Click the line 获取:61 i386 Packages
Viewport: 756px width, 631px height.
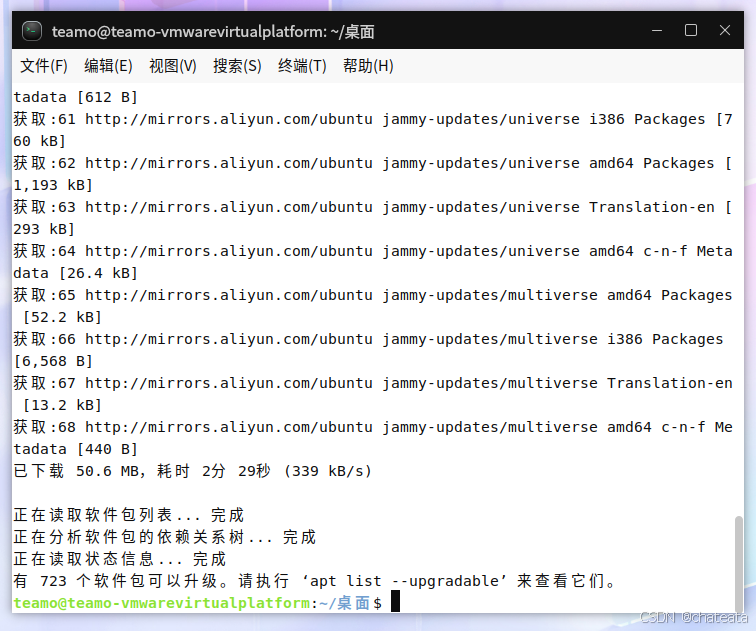(373, 119)
